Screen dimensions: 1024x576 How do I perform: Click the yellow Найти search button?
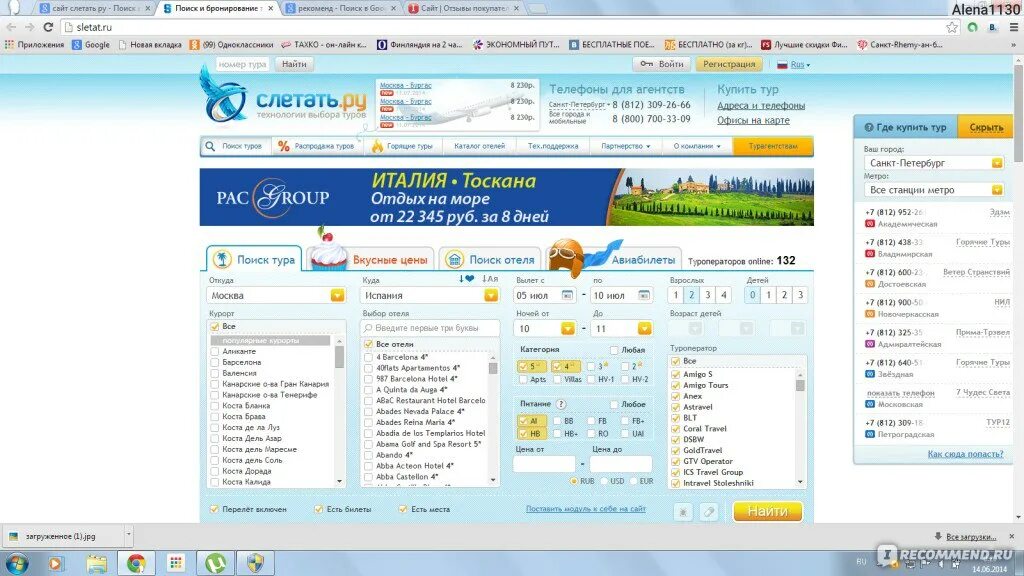click(x=767, y=511)
